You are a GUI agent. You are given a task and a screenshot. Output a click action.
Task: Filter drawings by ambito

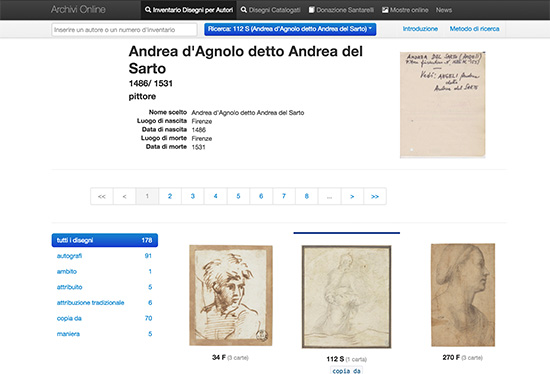[x=105, y=272]
